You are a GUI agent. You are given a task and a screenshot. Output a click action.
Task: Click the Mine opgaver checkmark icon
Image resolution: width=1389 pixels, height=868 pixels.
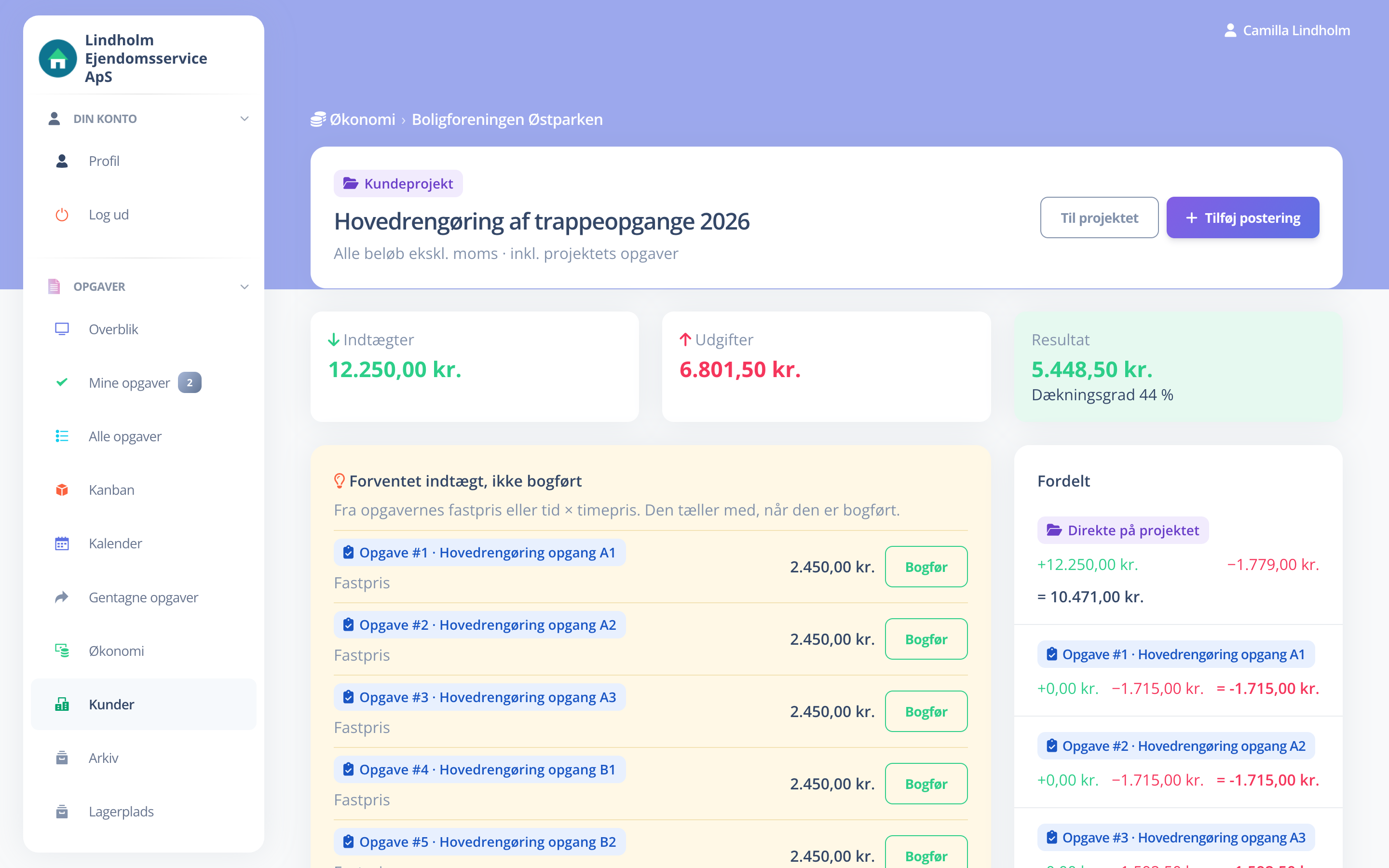tap(62, 382)
